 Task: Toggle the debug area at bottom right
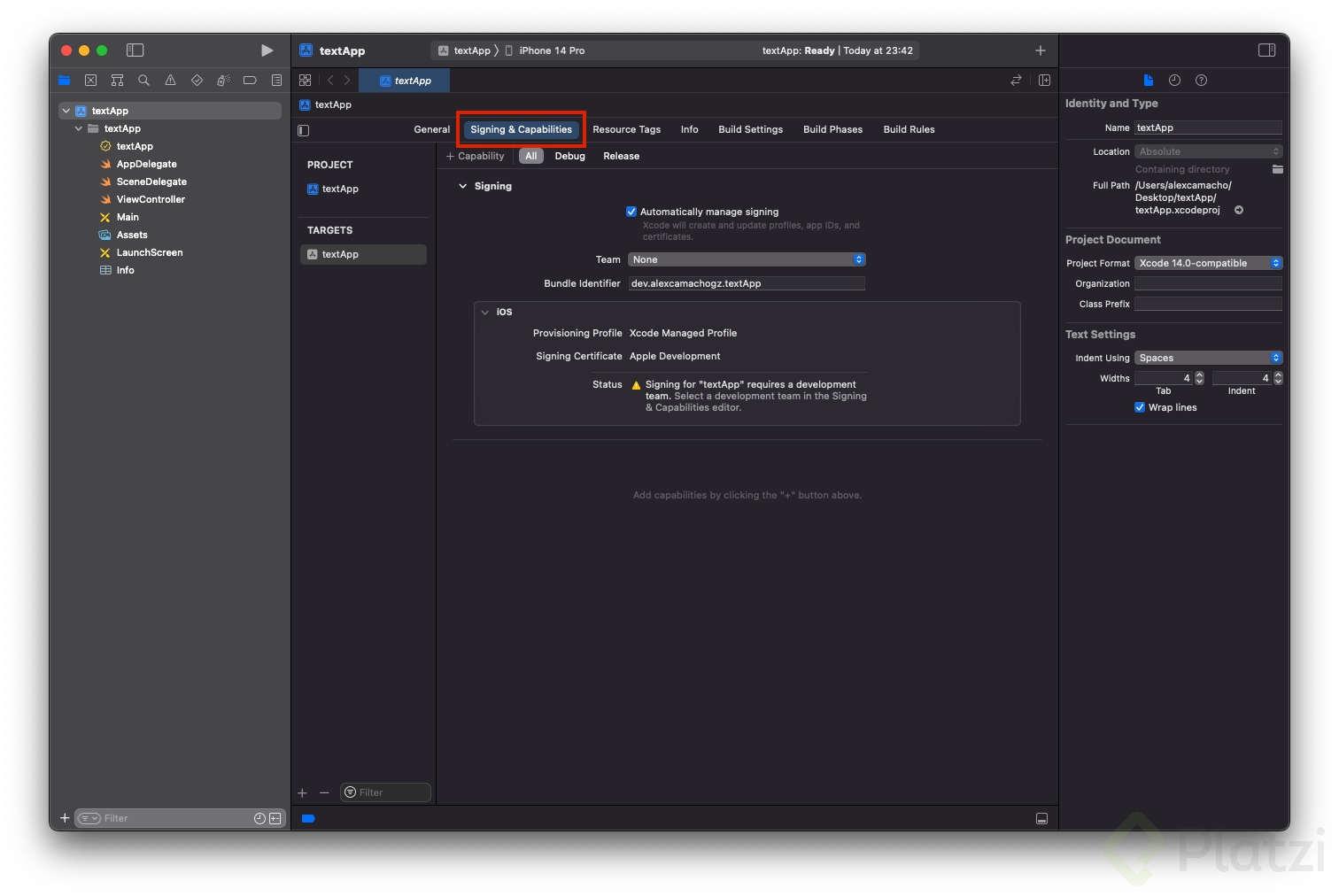[1042, 819]
